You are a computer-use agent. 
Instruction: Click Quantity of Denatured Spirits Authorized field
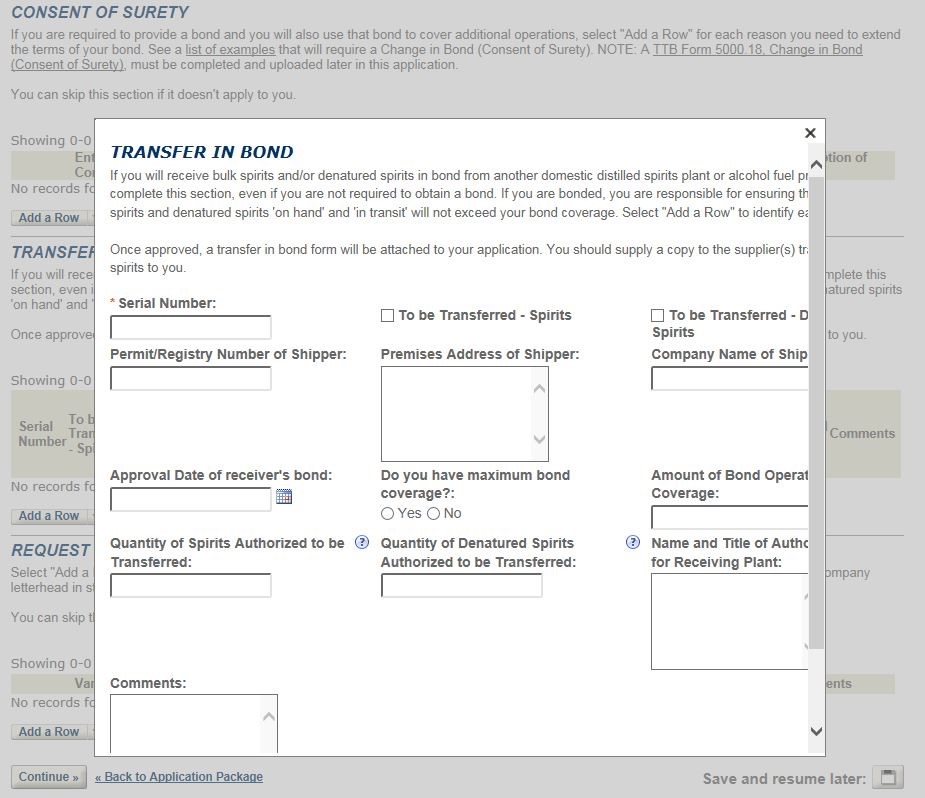click(461, 586)
